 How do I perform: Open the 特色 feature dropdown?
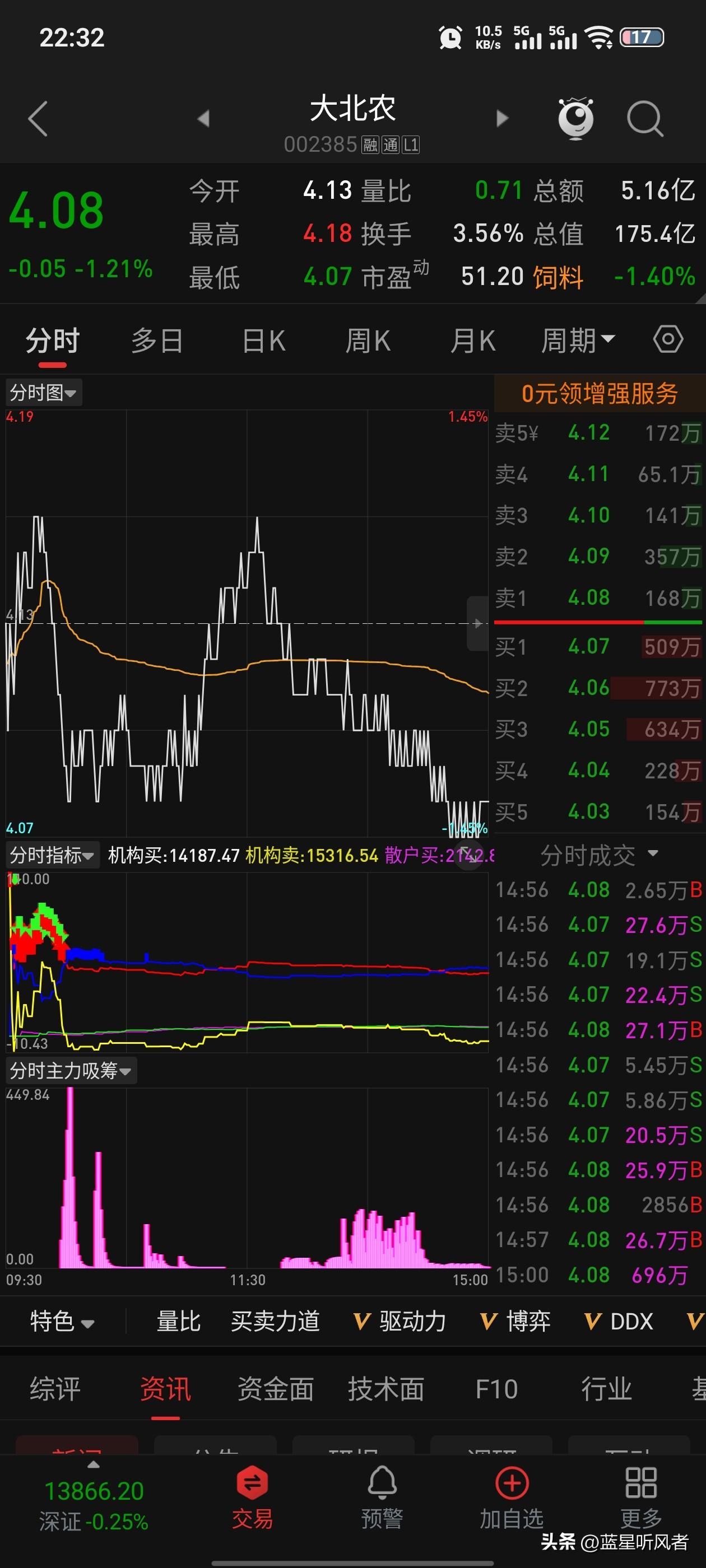[62, 1322]
